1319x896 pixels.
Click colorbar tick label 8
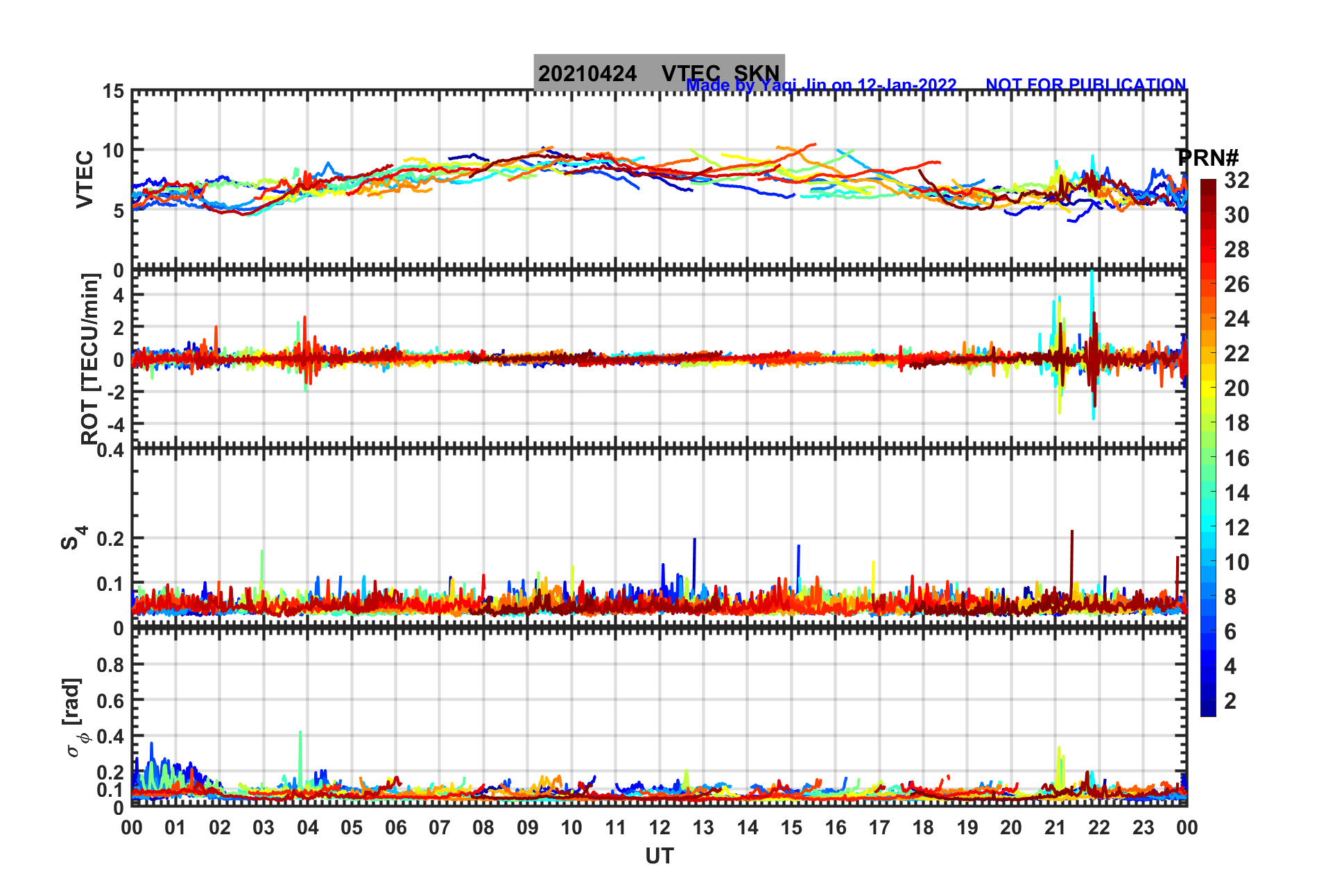click(x=1230, y=597)
